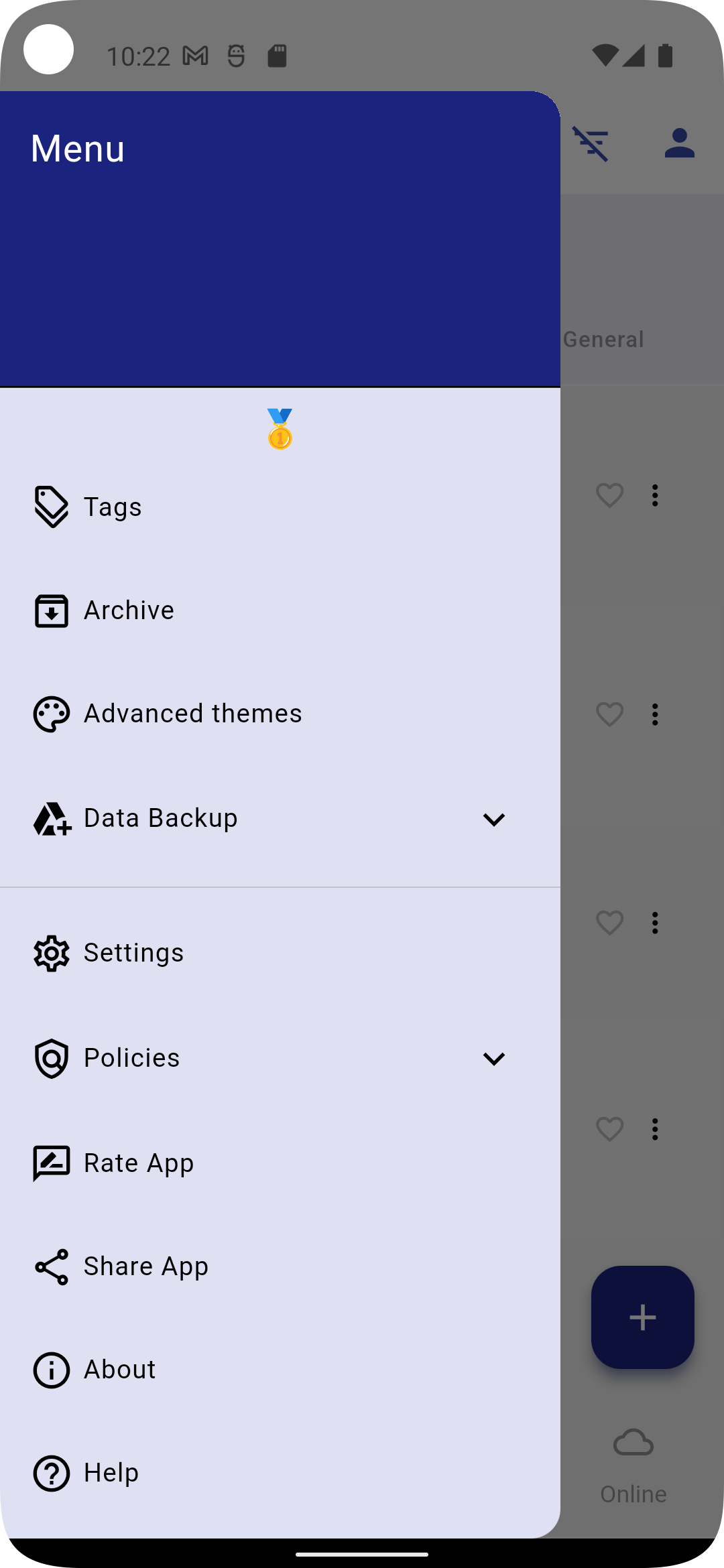Tap the Share App icon
The height and width of the screenshot is (1568, 724).
pyautogui.click(x=51, y=1266)
